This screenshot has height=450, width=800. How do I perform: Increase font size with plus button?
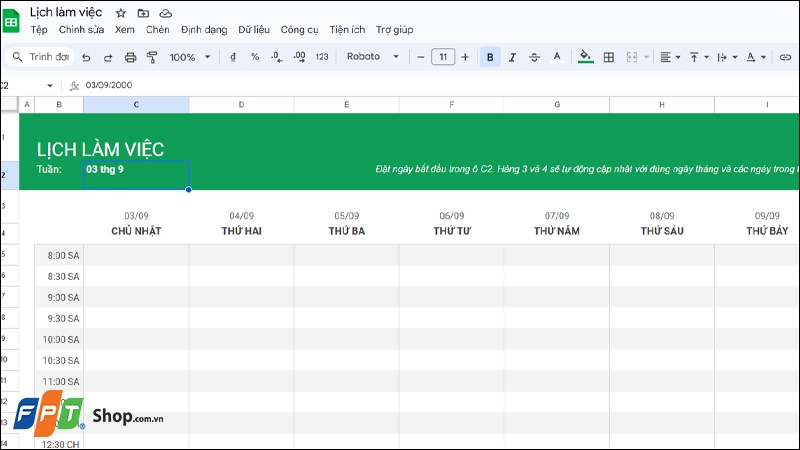click(465, 57)
